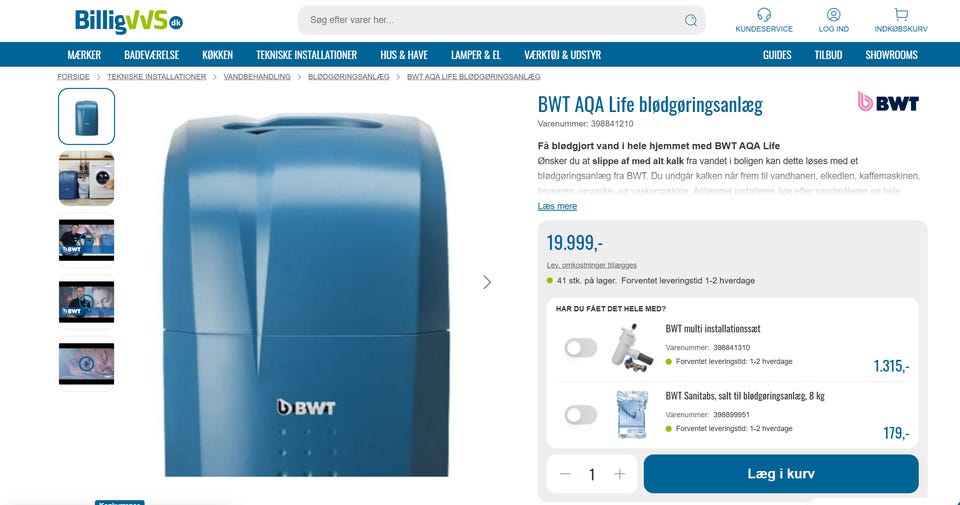
Task: Click the Log ind user icon
Action: pos(833,15)
